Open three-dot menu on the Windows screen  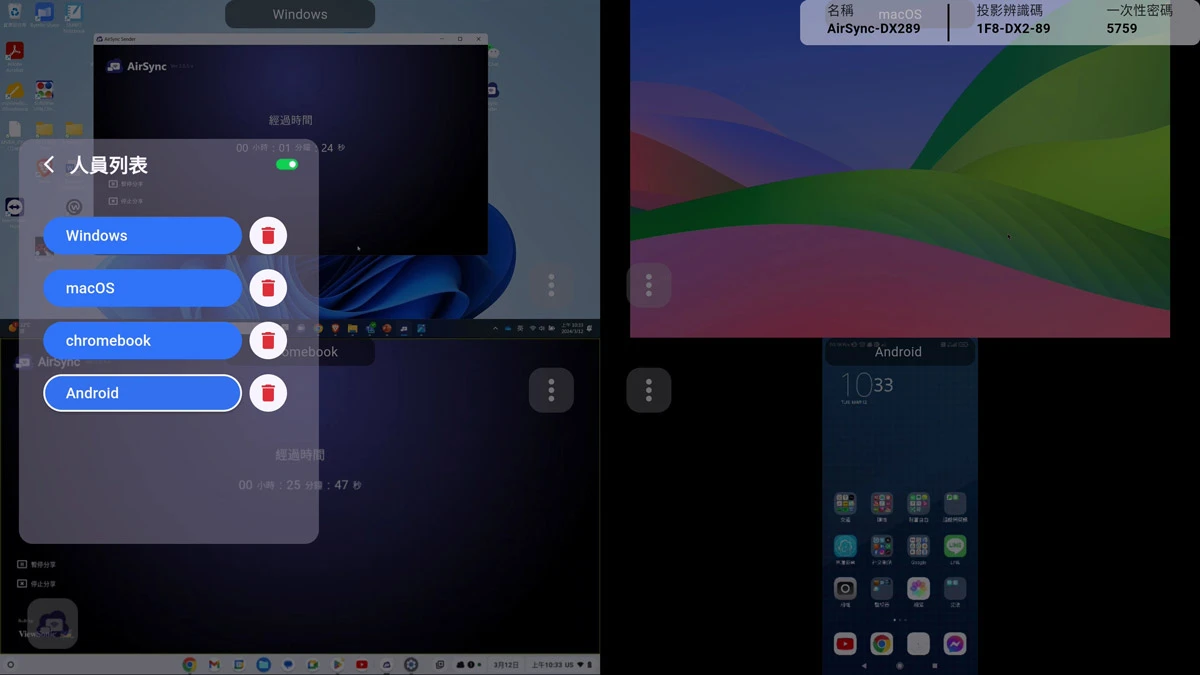[x=551, y=286]
